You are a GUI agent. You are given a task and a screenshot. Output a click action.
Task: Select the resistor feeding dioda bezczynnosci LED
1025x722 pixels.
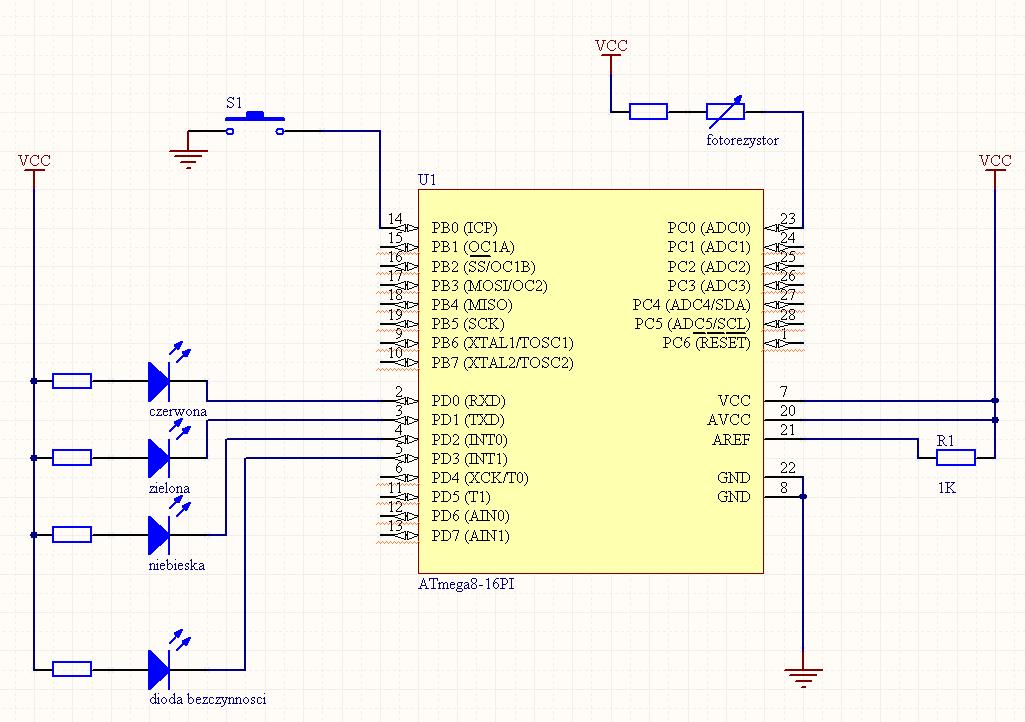click(72, 669)
